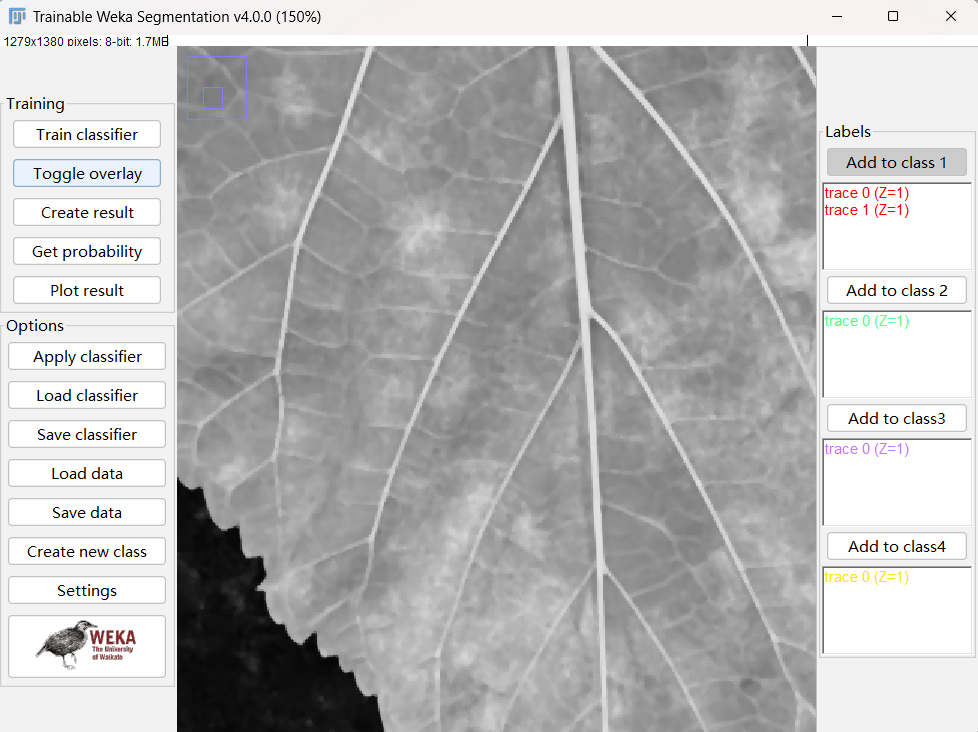Open the Settings dialog
The image size is (978, 732).
86,590
